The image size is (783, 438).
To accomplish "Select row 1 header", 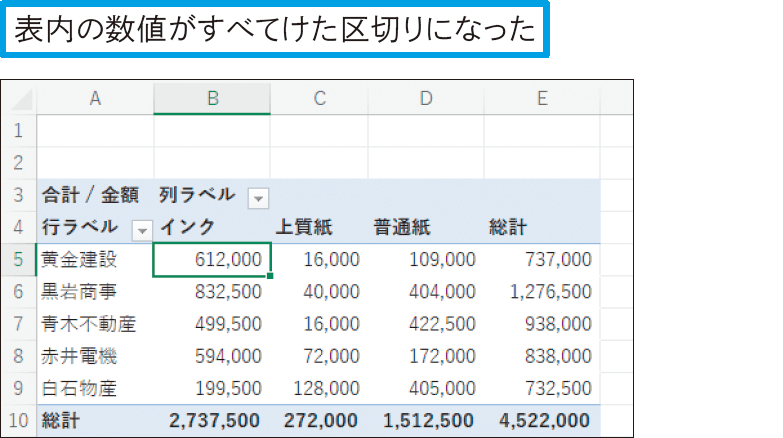I will point(18,131).
